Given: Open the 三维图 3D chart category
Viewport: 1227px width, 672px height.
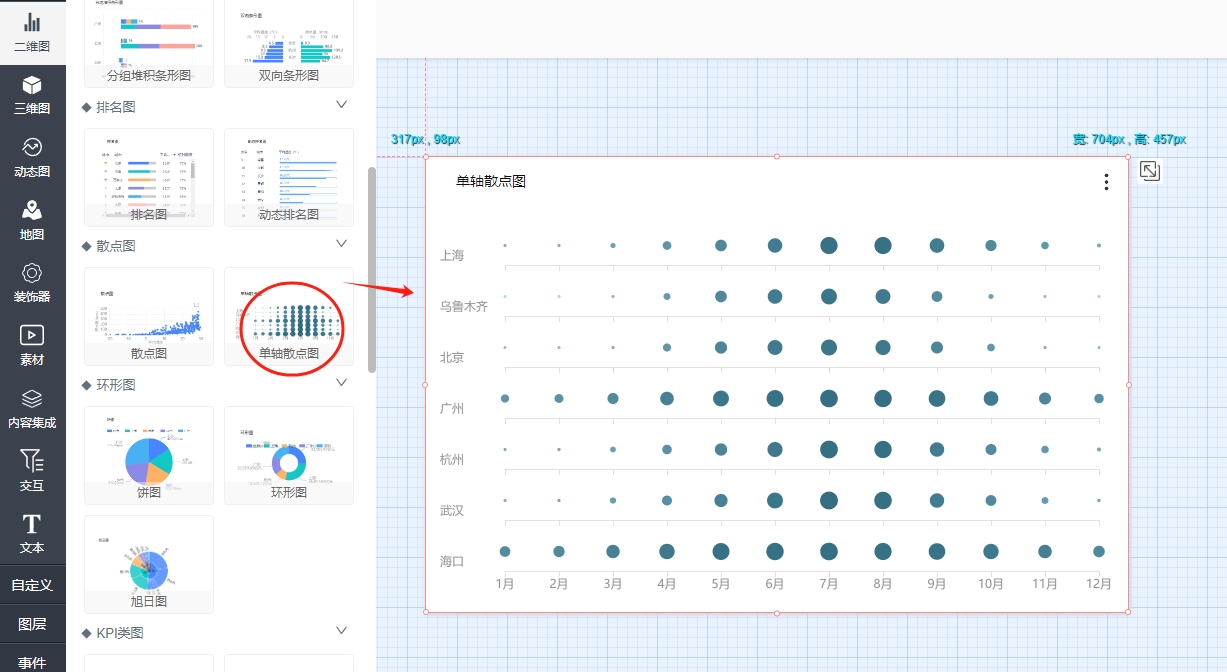Looking at the screenshot, I should 32,96.
